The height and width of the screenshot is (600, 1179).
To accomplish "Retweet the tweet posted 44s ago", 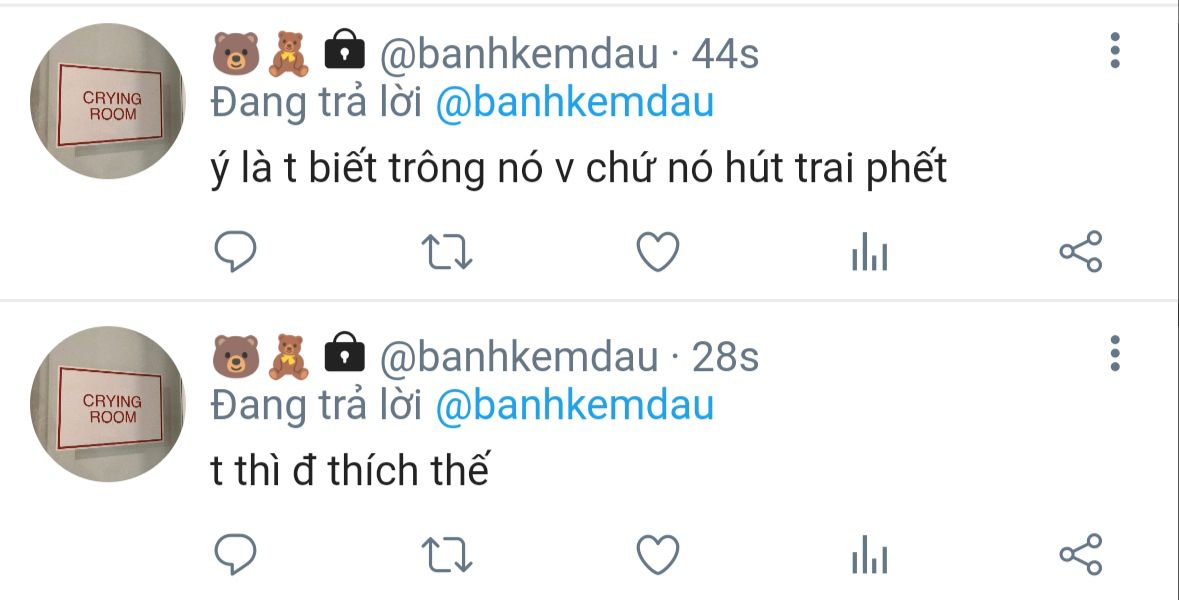I will (x=447, y=252).
